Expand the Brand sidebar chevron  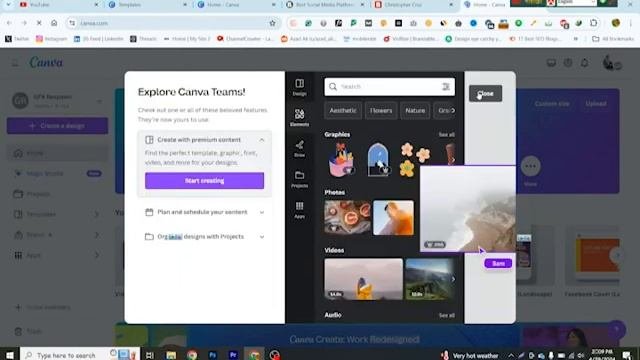tap(97, 235)
